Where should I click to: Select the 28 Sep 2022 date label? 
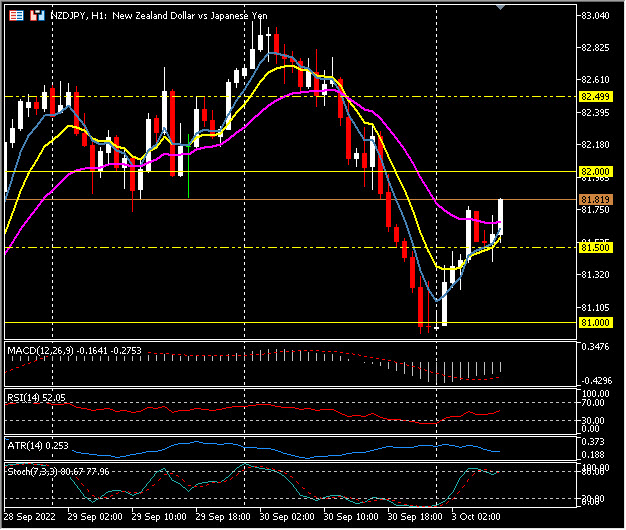(30, 519)
